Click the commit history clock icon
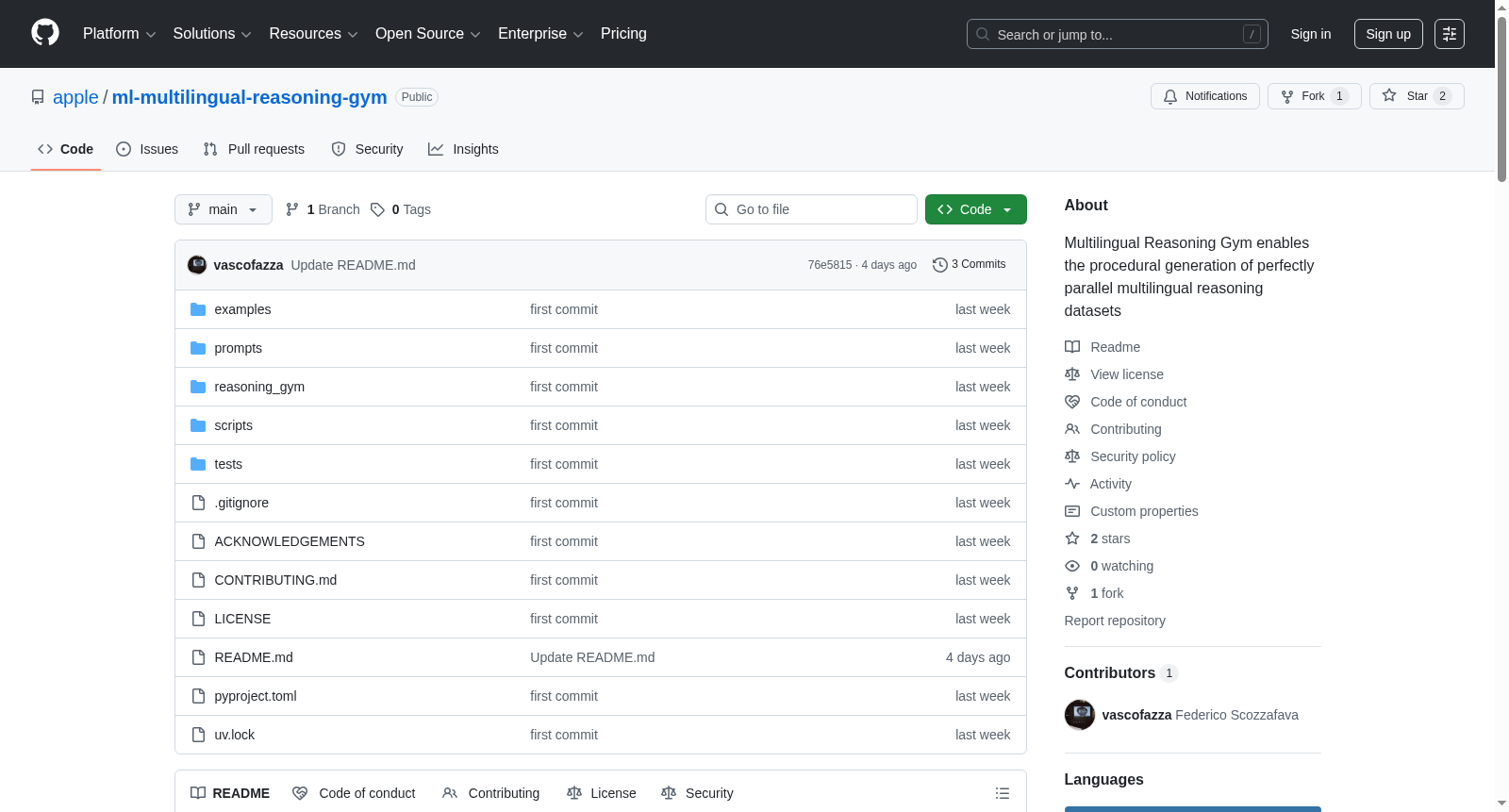This screenshot has height=812, width=1509. coord(939,265)
